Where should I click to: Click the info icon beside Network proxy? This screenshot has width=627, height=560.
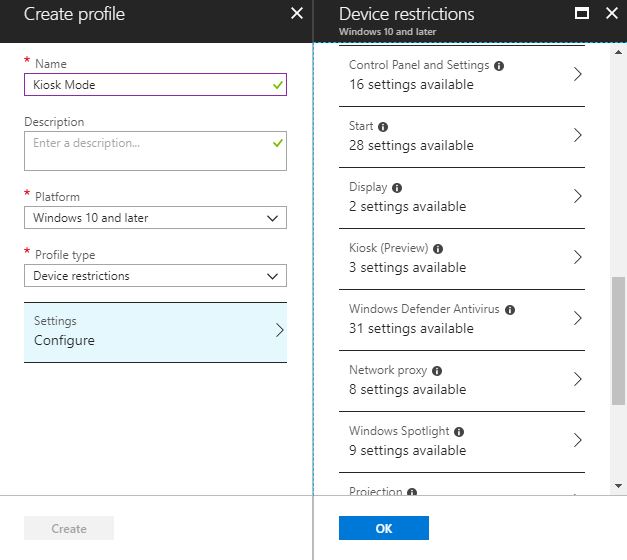point(437,371)
